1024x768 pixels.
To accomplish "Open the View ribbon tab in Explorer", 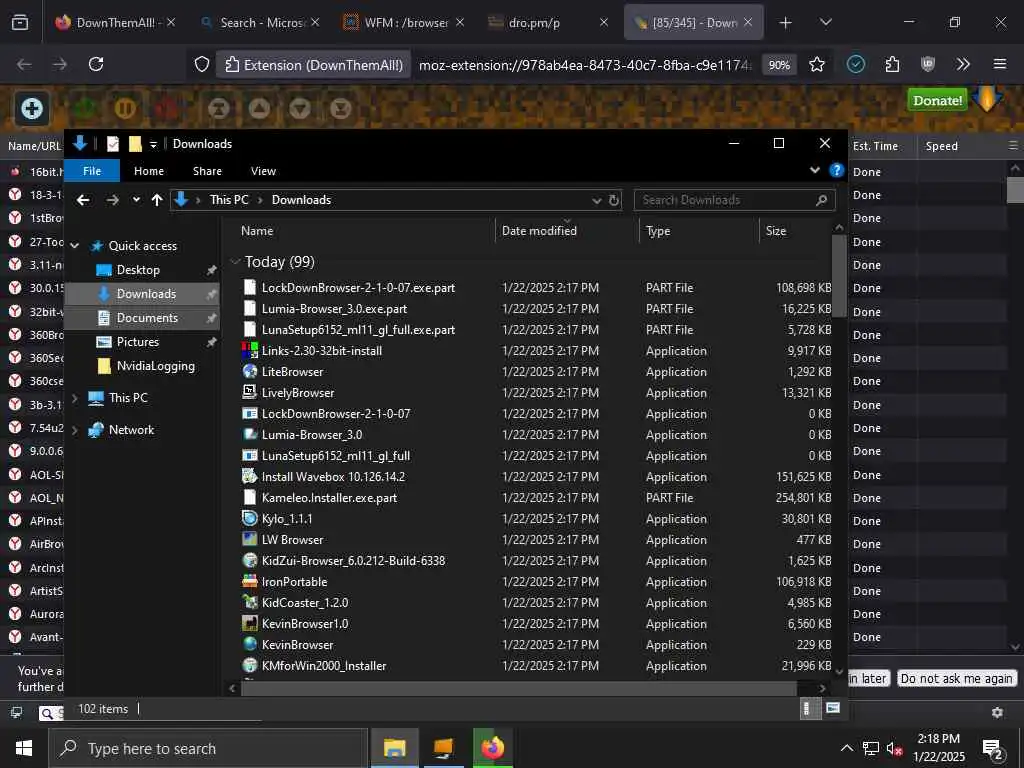I will (x=263, y=171).
